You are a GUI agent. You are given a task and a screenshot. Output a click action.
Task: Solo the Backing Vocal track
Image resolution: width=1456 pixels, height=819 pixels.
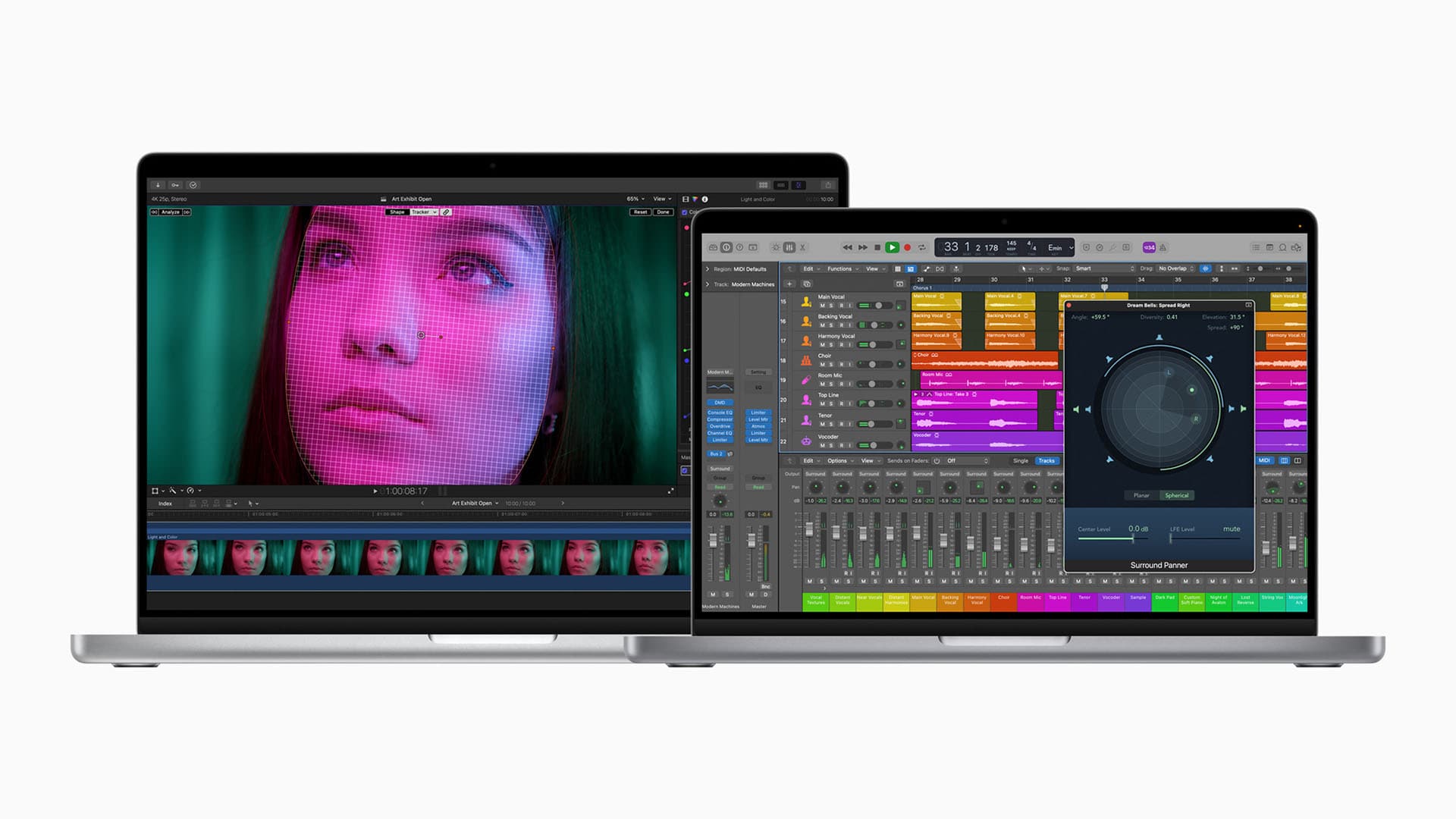coord(831,325)
